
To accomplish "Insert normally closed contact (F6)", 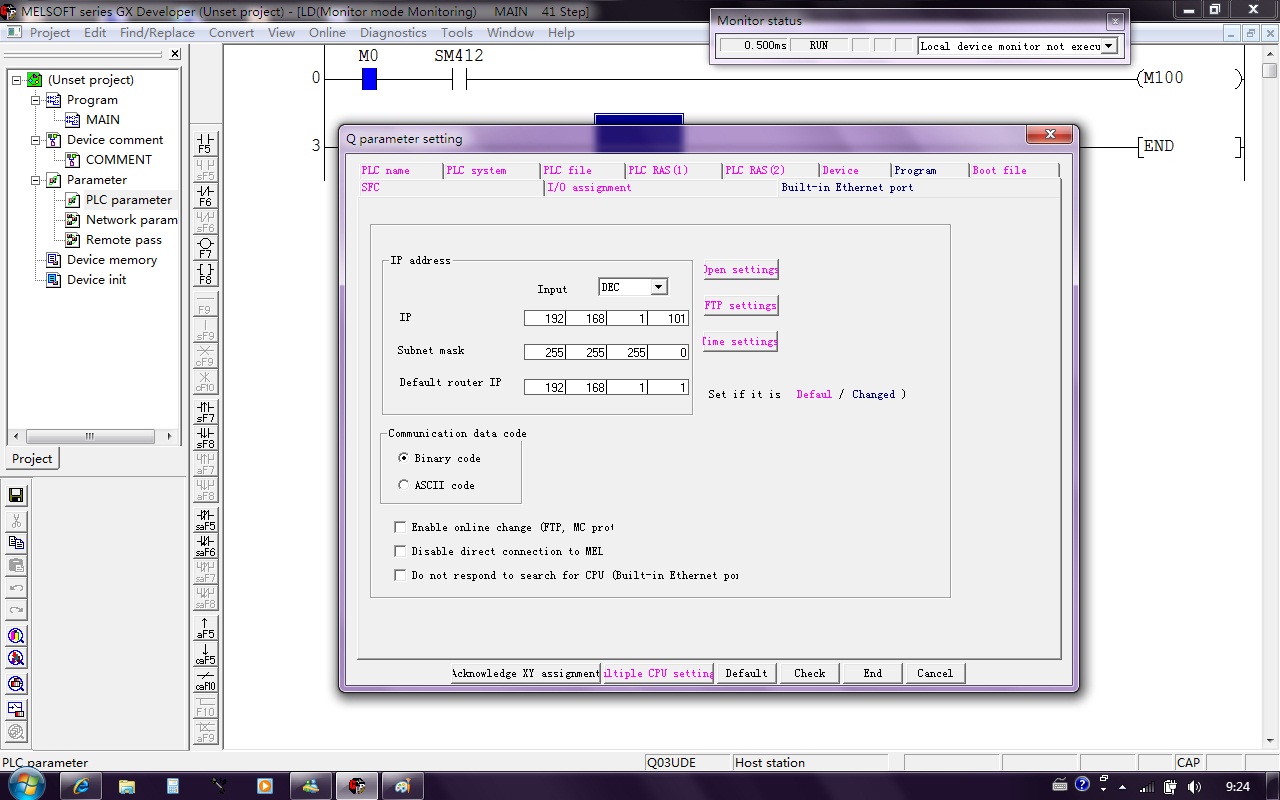I will 205,195.
